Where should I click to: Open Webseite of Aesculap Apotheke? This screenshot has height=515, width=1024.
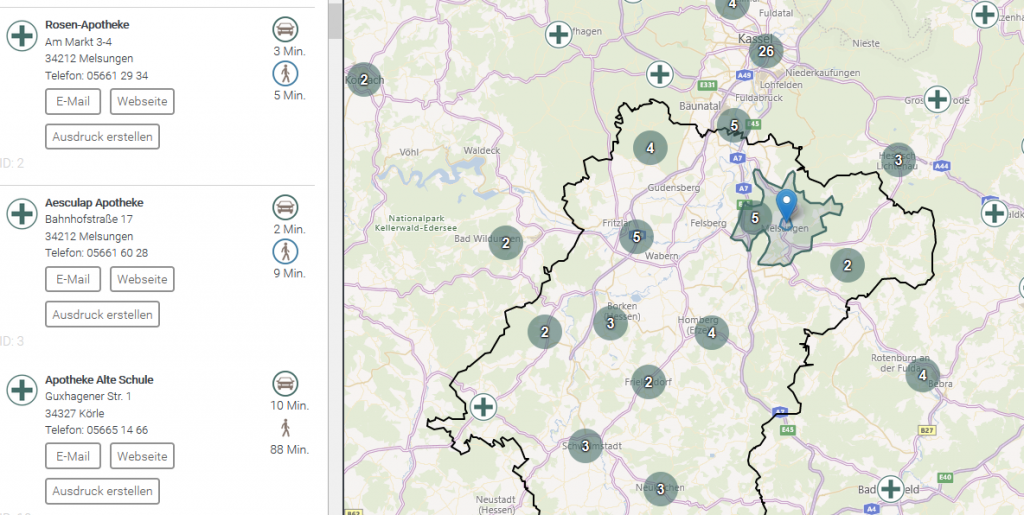(x=142, y=279)
